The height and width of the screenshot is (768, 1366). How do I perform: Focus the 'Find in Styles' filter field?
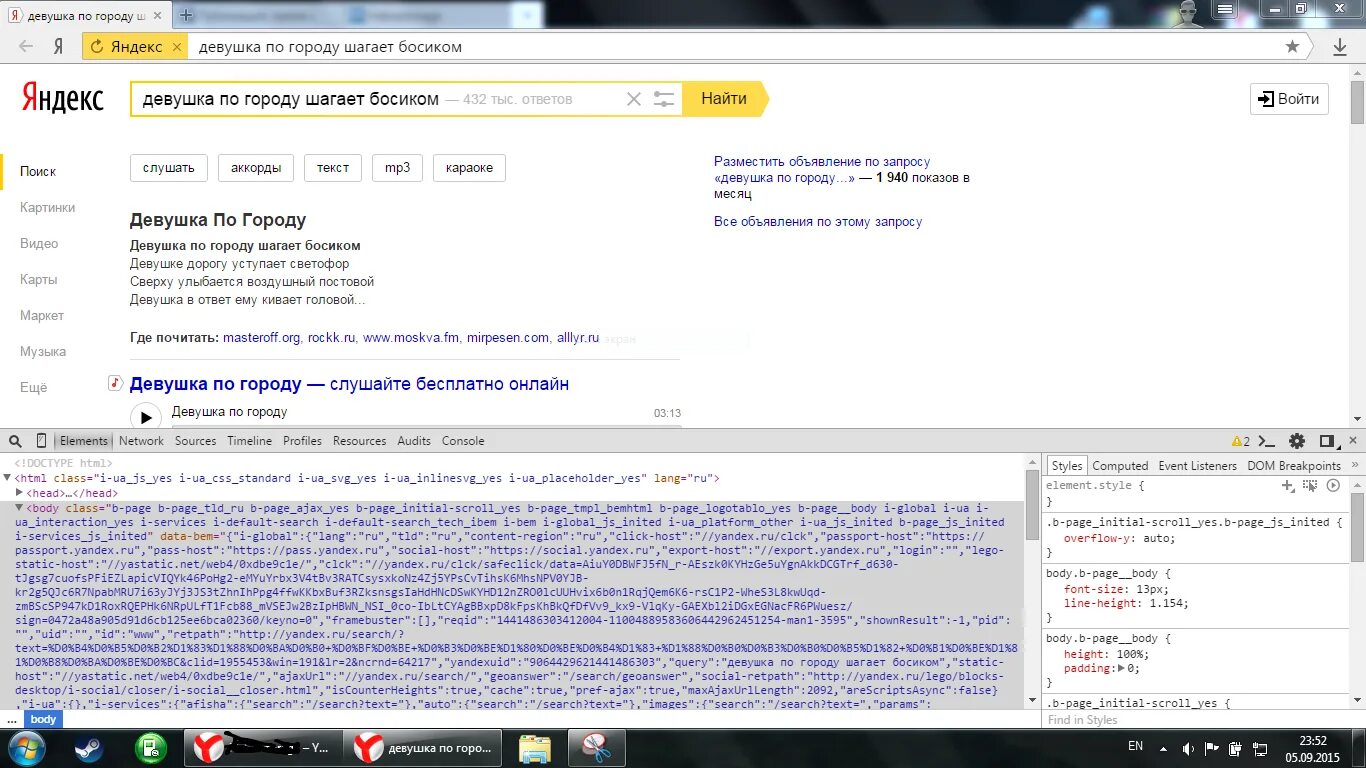tap(1195, 720)
